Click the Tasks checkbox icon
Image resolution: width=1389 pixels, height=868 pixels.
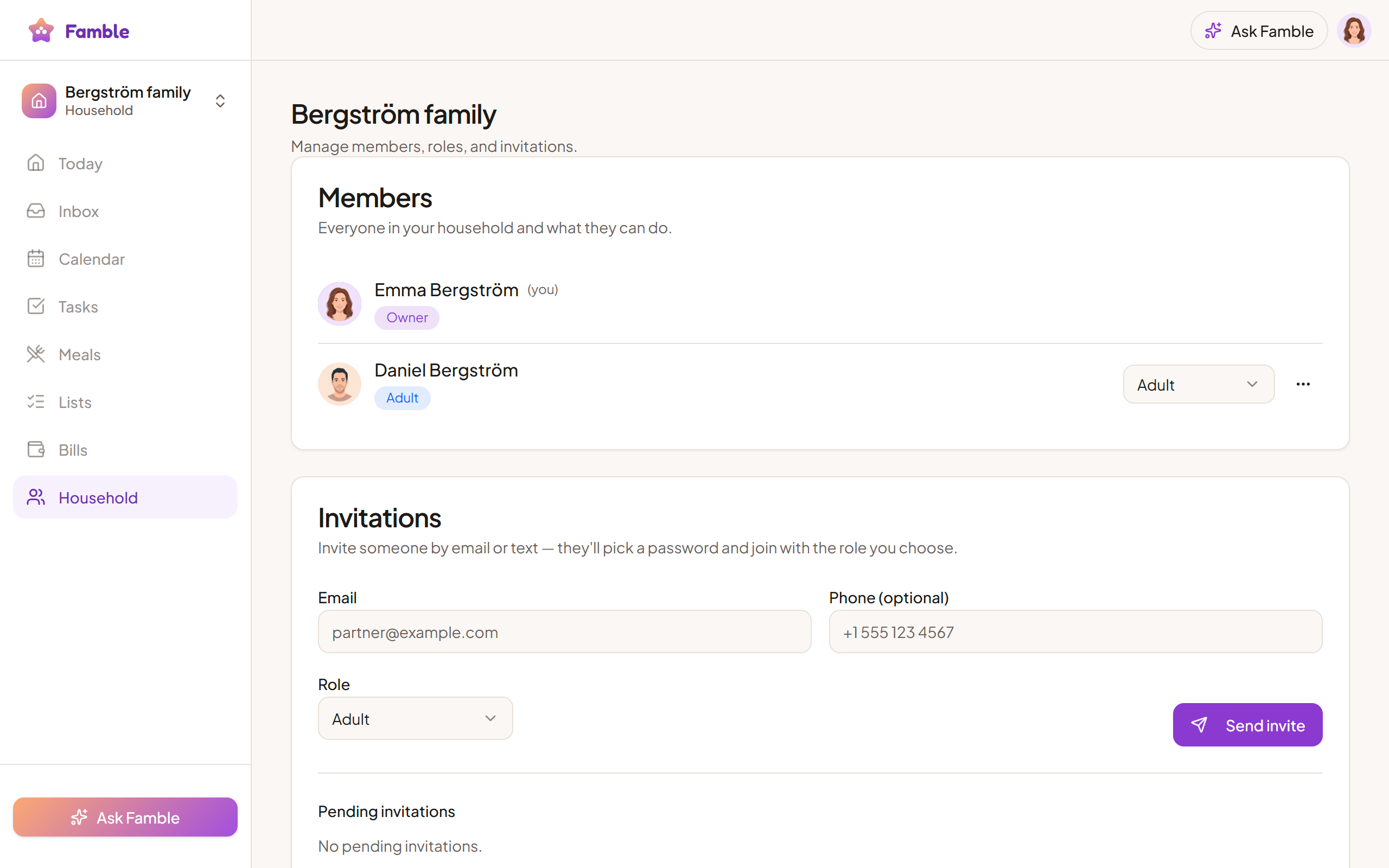point(36,306)
